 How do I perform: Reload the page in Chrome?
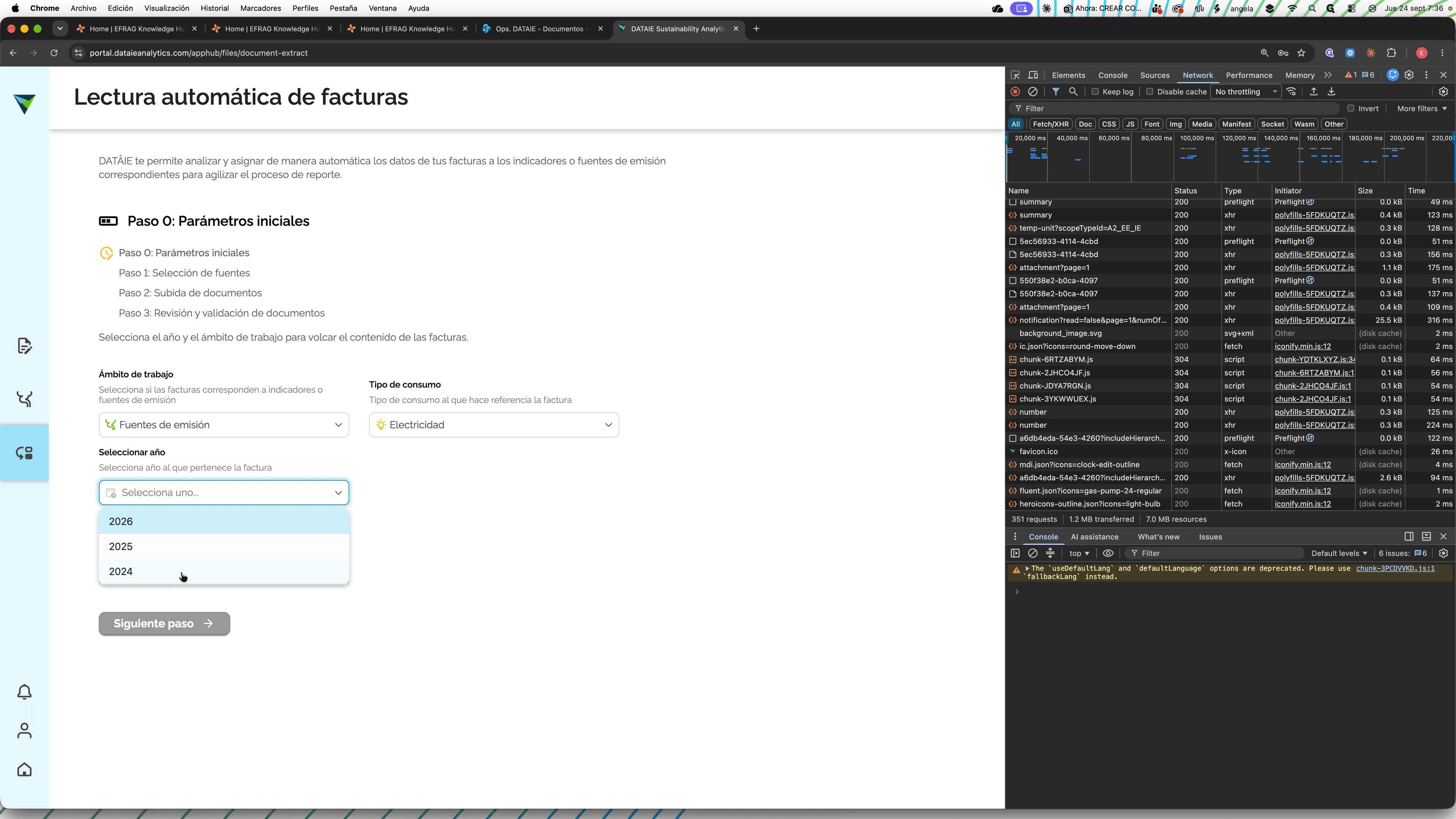coord(54,53)
